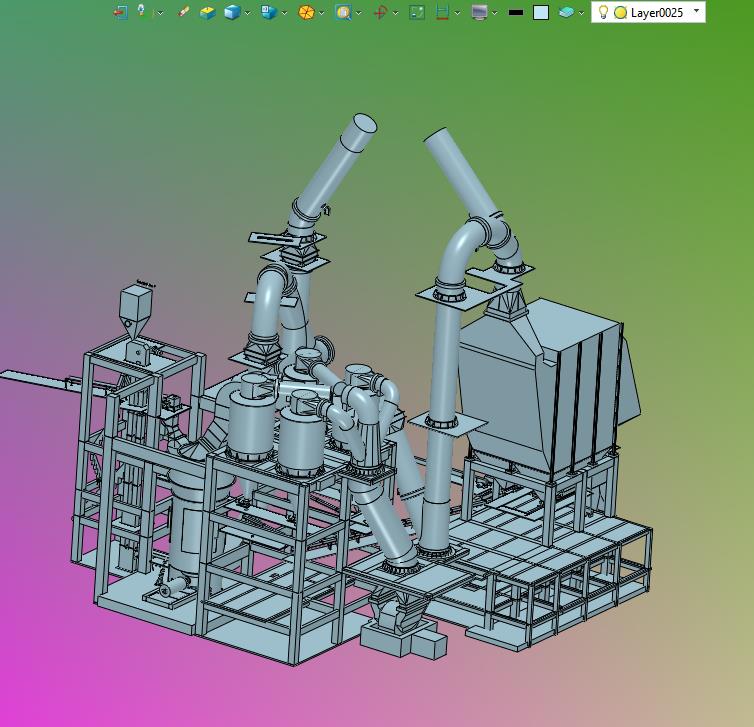The image size is (754, 727).
Task: Click the green fit-view icon
Action: [417, 12]
